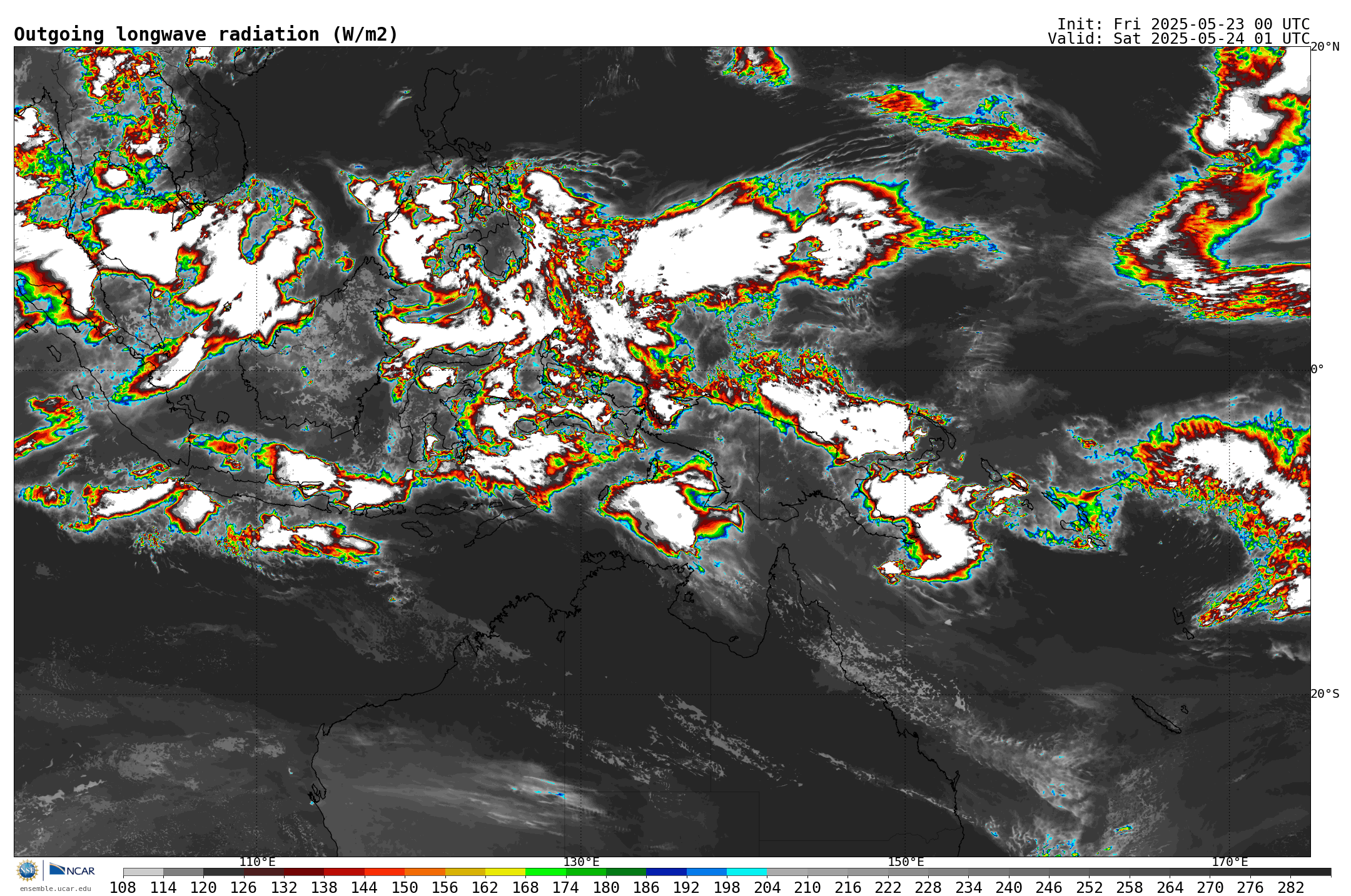Image resolution: width=1351 pixels, height=896 pixels.
Task: Click the Valid: Sat 2025-05-24 01 UTC text
Action: point(1179,38)
